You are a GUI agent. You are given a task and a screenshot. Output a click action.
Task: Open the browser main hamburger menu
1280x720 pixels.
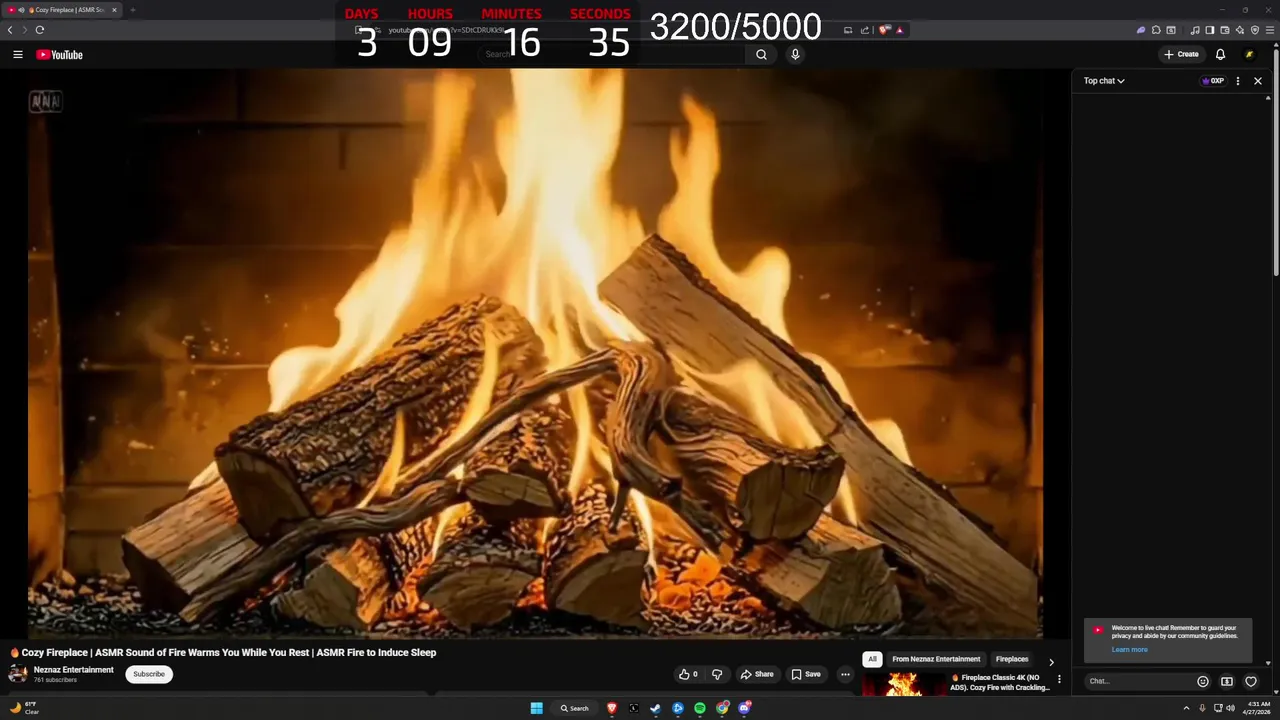point(1270,30)
